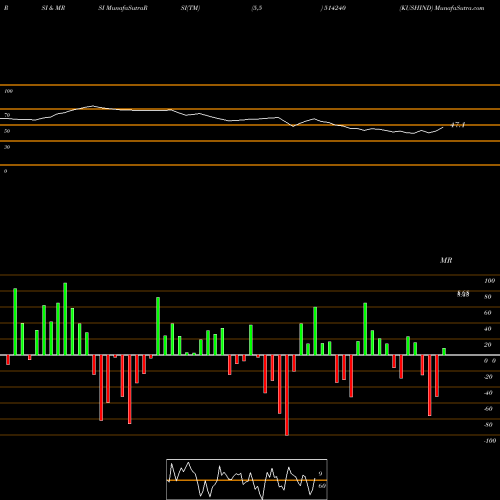Click the last green MR bar on right
The image size is (500, 500).
[444, 352]
